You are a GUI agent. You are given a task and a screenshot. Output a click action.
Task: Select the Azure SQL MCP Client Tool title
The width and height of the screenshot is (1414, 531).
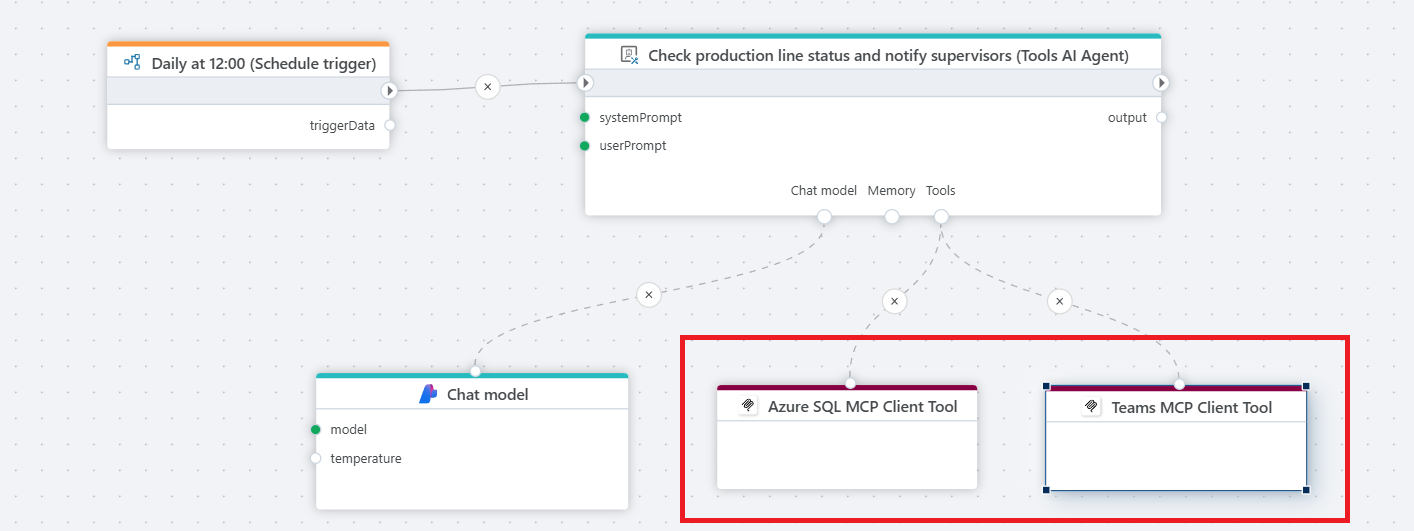862,406
